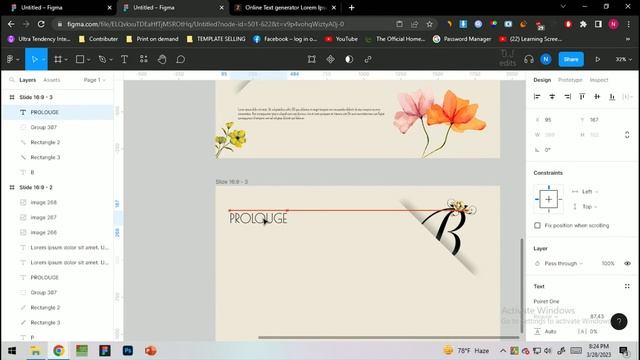640x360 pixels.
Task: Open the Page 1 dropdown
Action: pyautogui.click(x=94, y=80)
